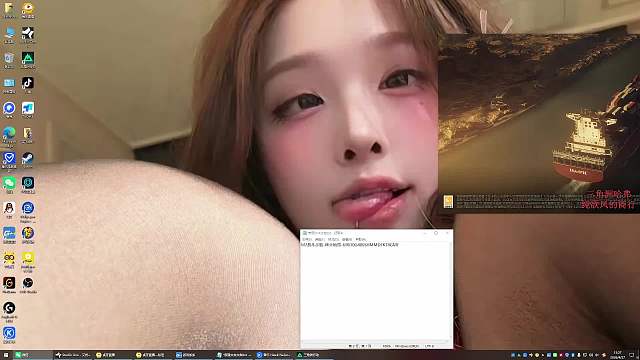Open the This PC desktop icon
The height and width of the screenshot is (360, 640).
(9, 35)
